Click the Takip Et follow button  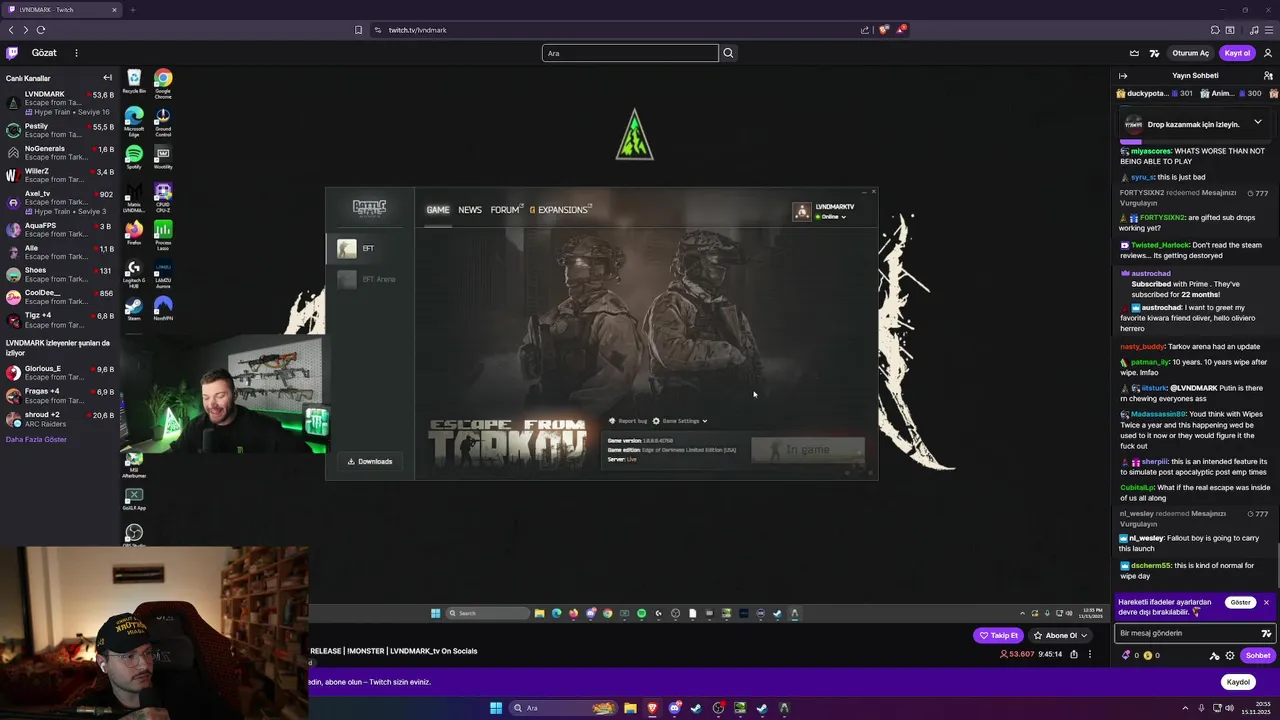[998, 635]
